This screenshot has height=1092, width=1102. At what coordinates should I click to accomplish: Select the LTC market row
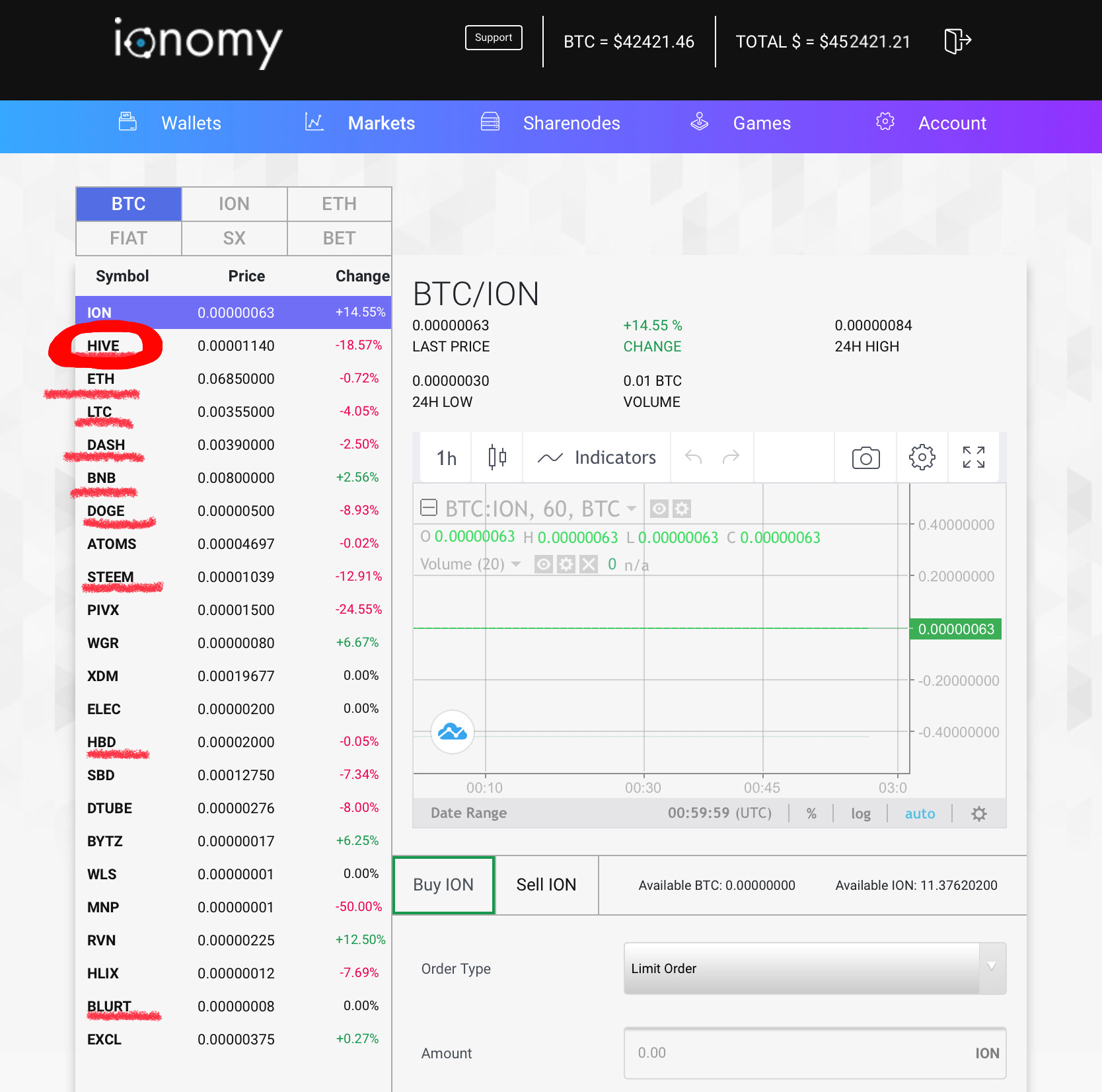(233, 412)
